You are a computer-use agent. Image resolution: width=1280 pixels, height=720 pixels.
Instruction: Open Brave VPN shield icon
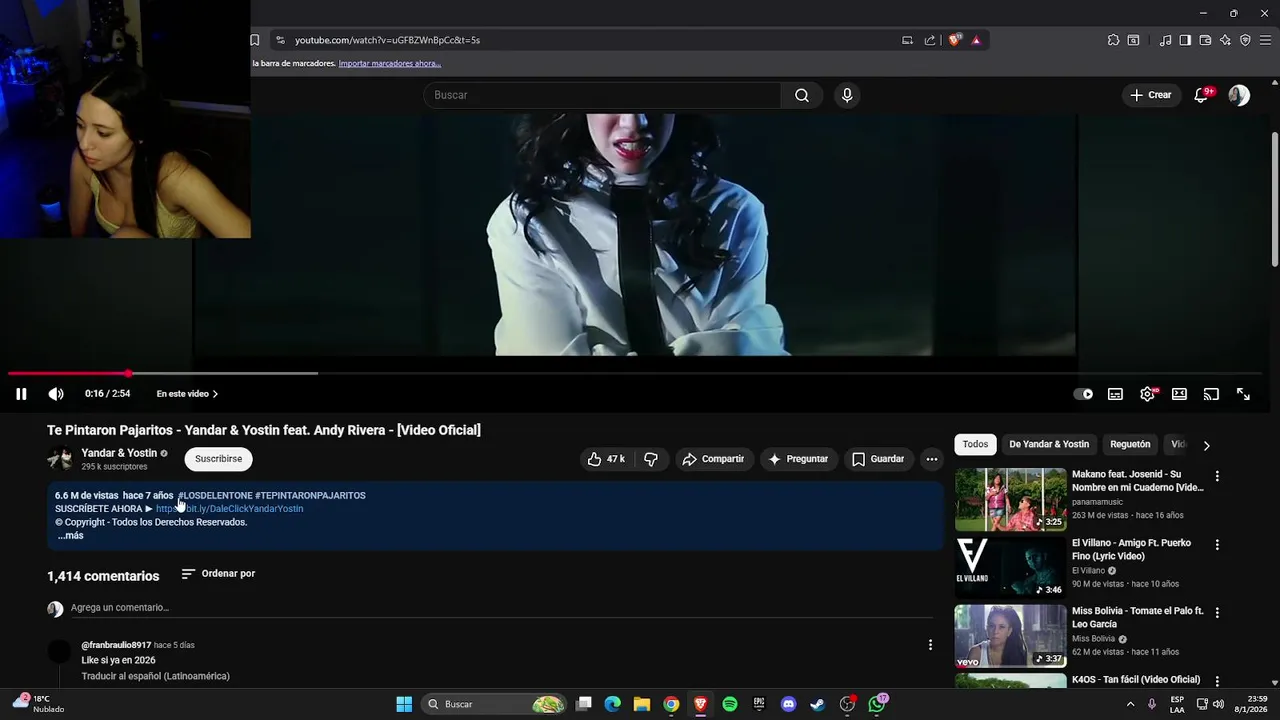pyautogui.click(x=1245, y=40)
